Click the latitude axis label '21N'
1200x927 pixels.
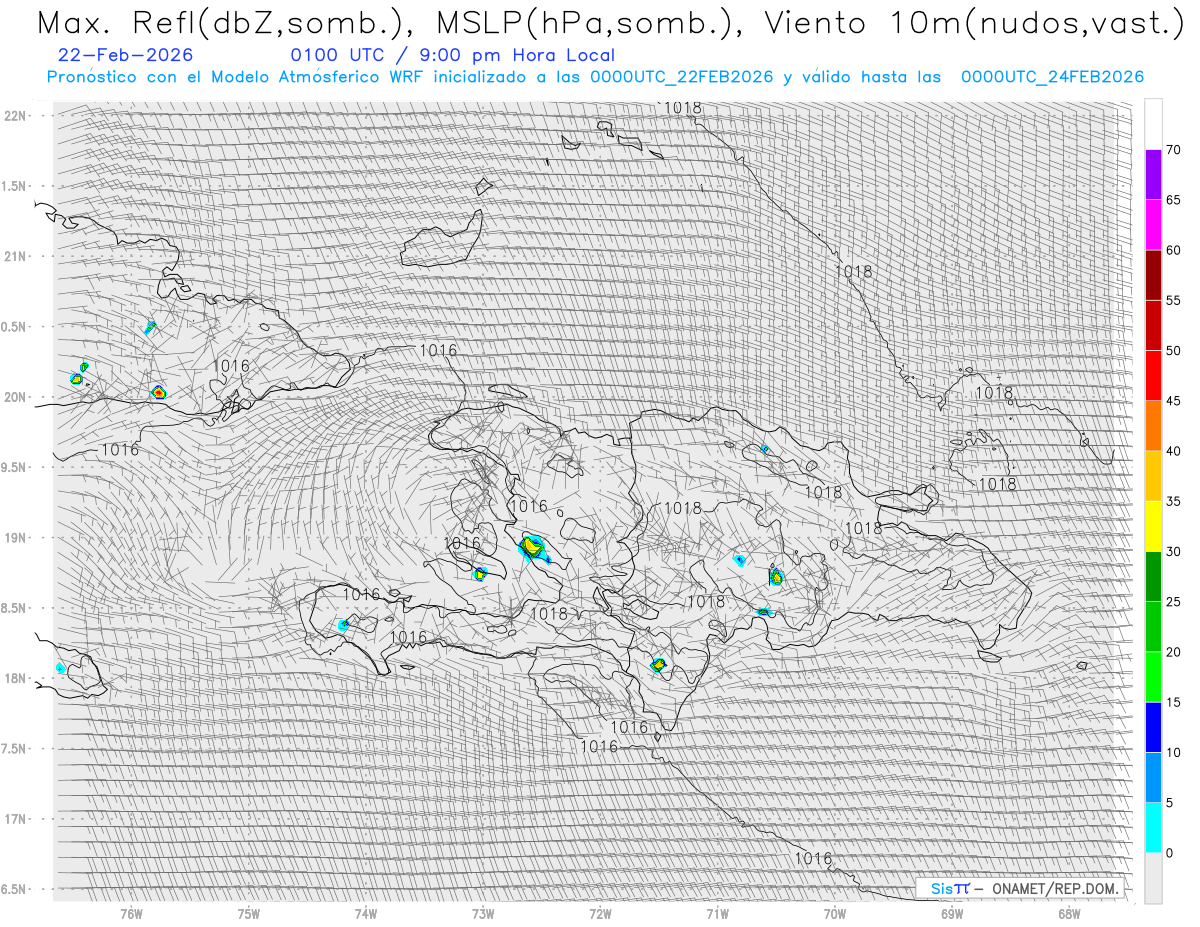tap(17, 257)
